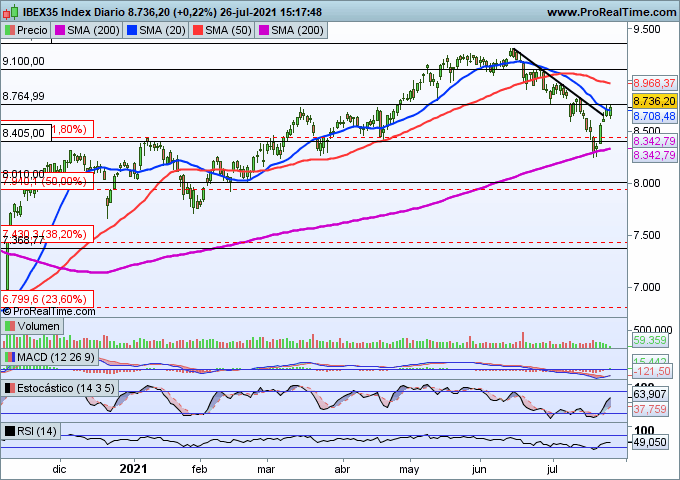The height and width of the screenshot is (480, 680).
Task: Click the blue 8.708,48 SMA value tag
Action: click(x=654, y=116)
